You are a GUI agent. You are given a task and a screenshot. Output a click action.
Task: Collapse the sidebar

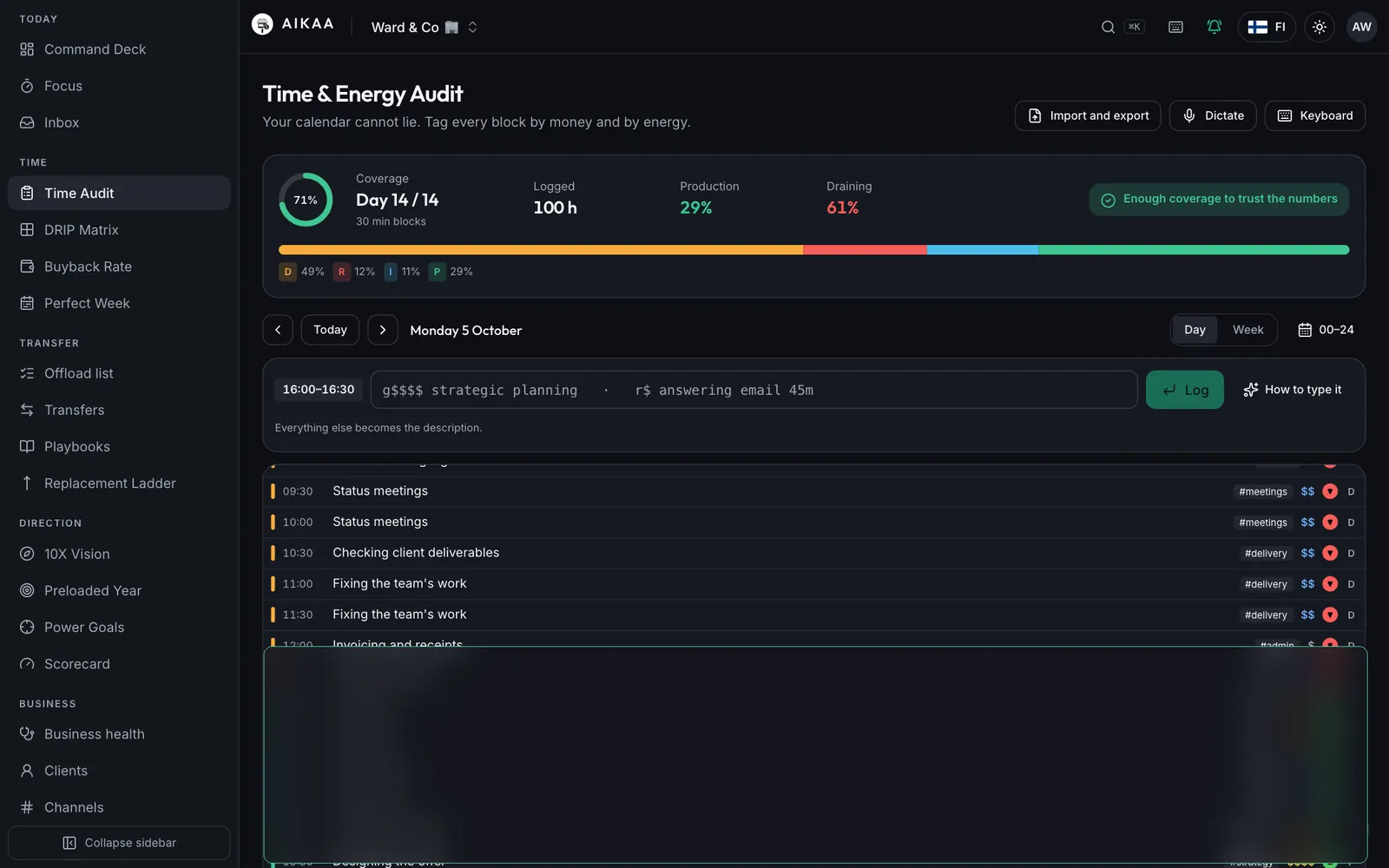(x=119, y=843)
